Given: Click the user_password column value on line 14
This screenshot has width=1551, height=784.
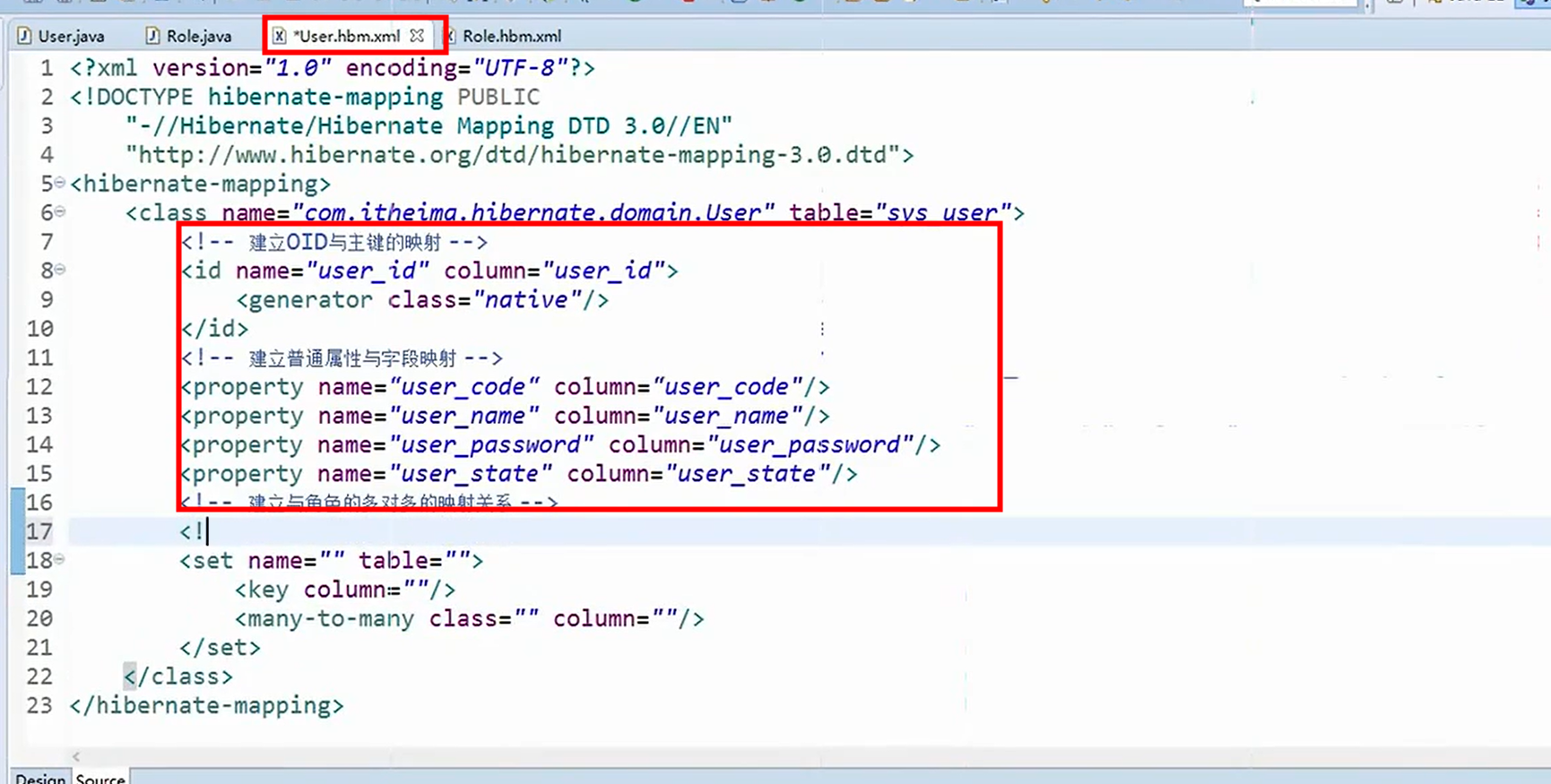Looking at the screenshot, I should pyautogui.click(x=810, y=444).
